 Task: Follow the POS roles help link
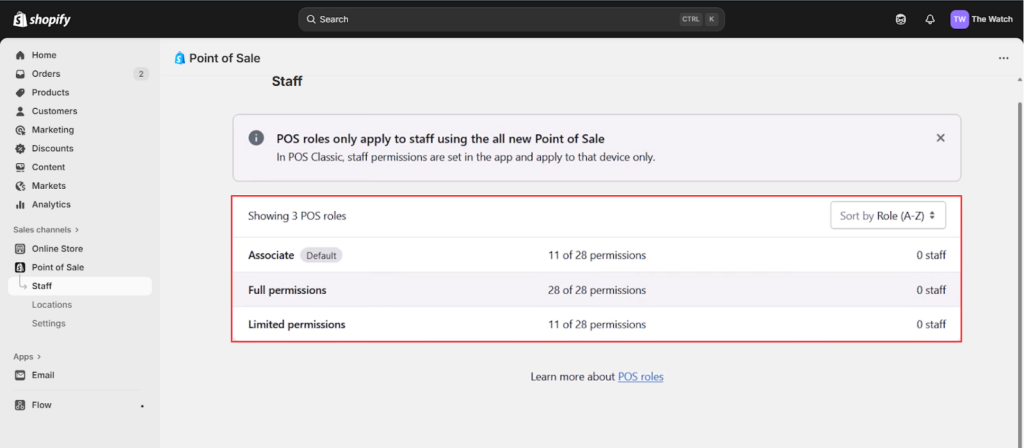tap(640, 377)
